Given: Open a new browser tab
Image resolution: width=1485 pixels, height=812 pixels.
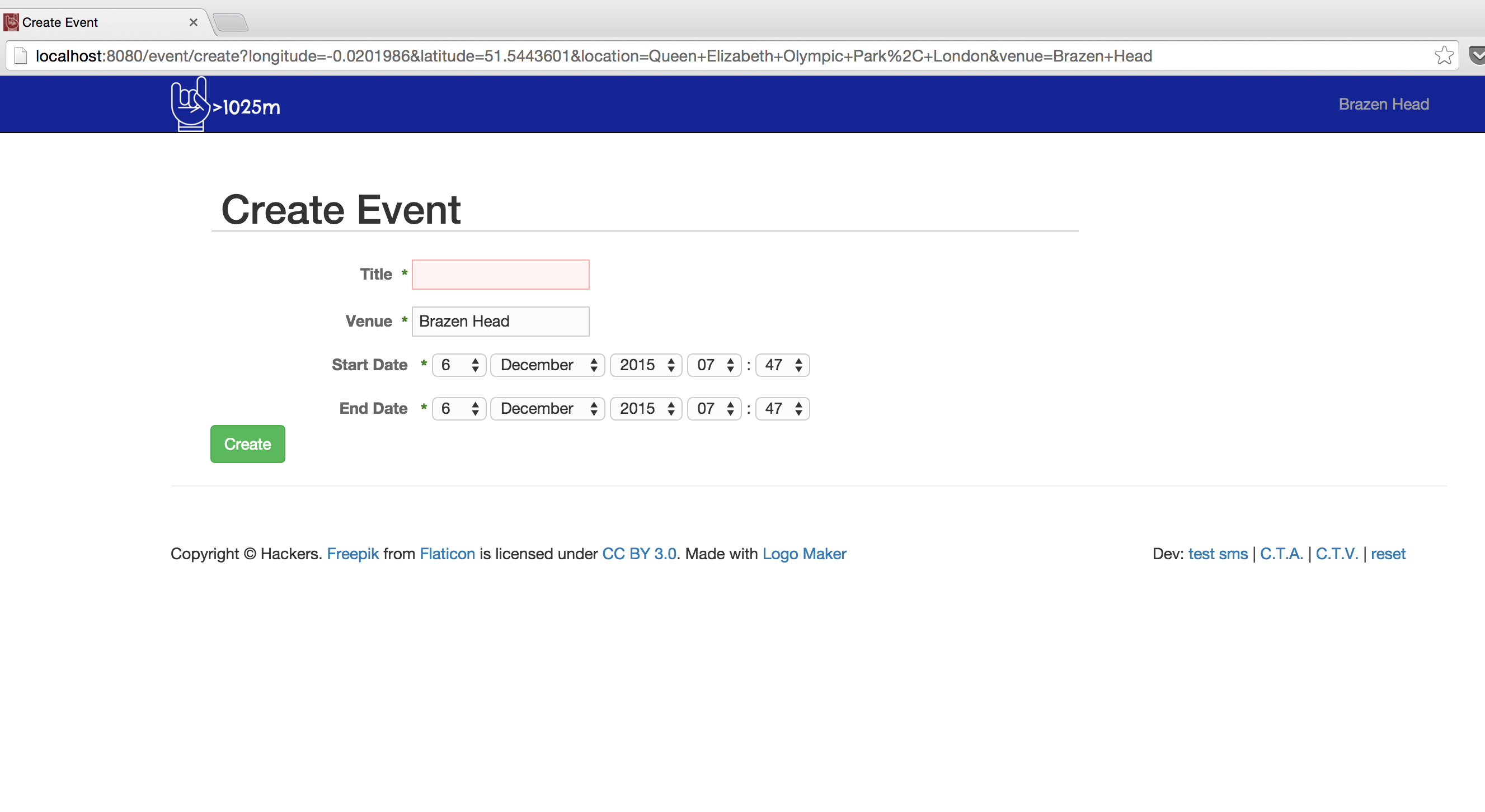Looking at the screenshot, I should 232,23.
